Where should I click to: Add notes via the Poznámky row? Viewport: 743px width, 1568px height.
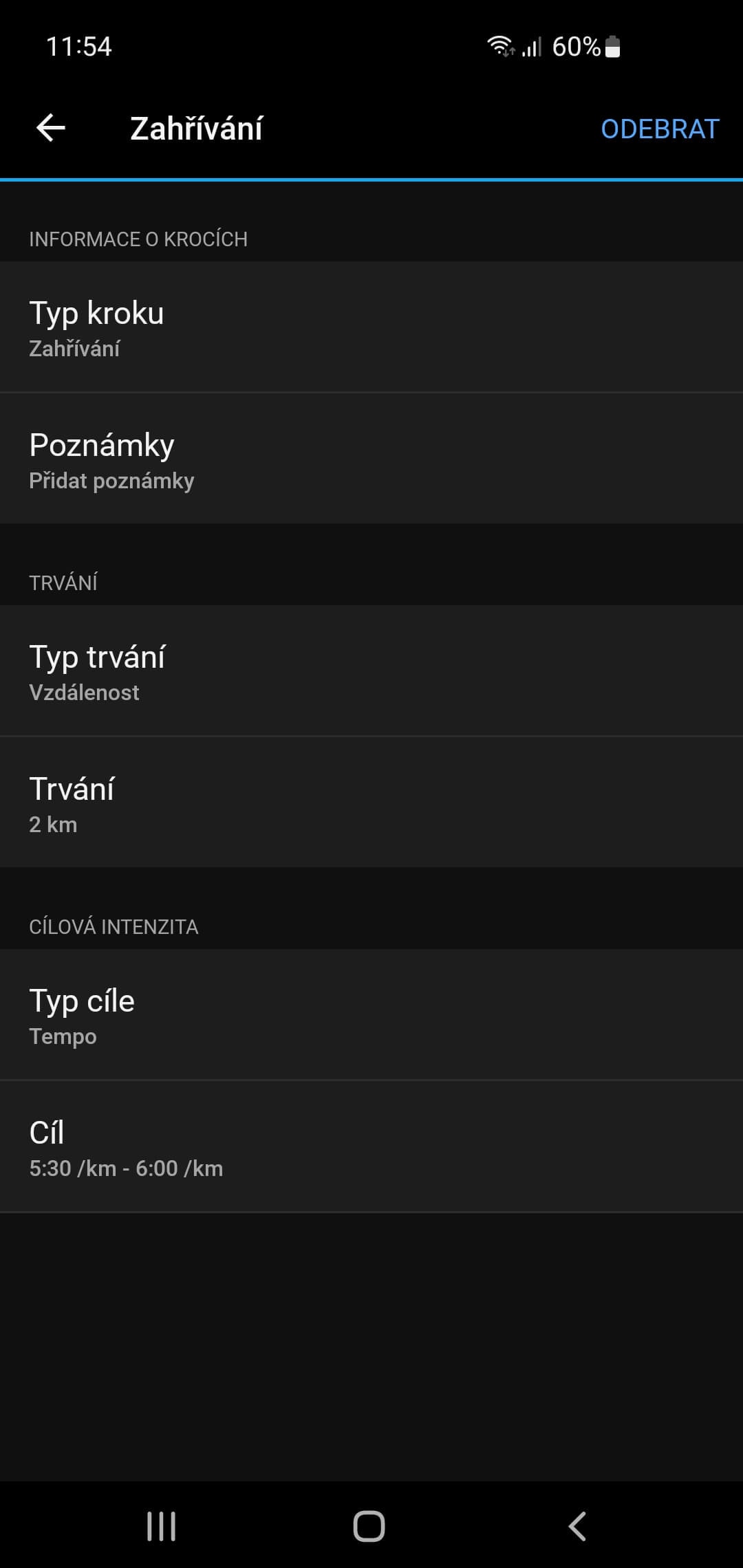[371, 459]
